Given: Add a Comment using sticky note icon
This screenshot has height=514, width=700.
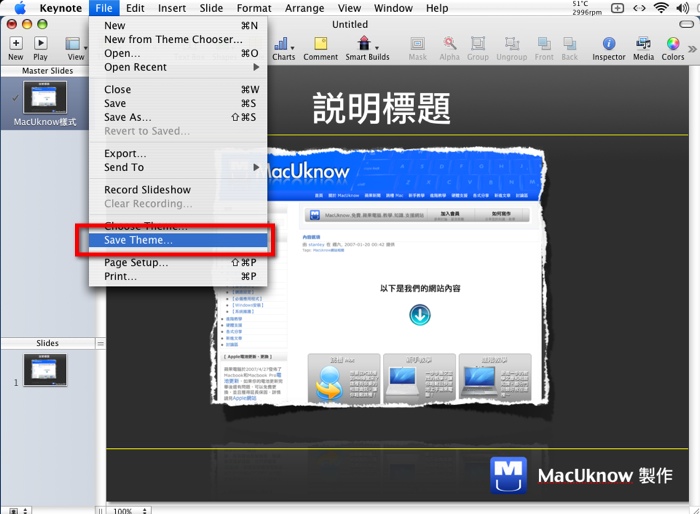Looking at the screenshot, I should point(321,44).
